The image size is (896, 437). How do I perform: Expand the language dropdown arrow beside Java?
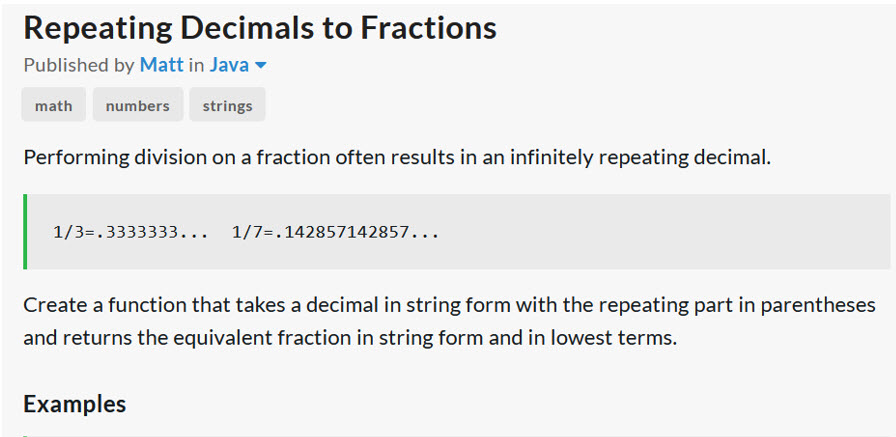pyautogui.click(x=261, y=66)
